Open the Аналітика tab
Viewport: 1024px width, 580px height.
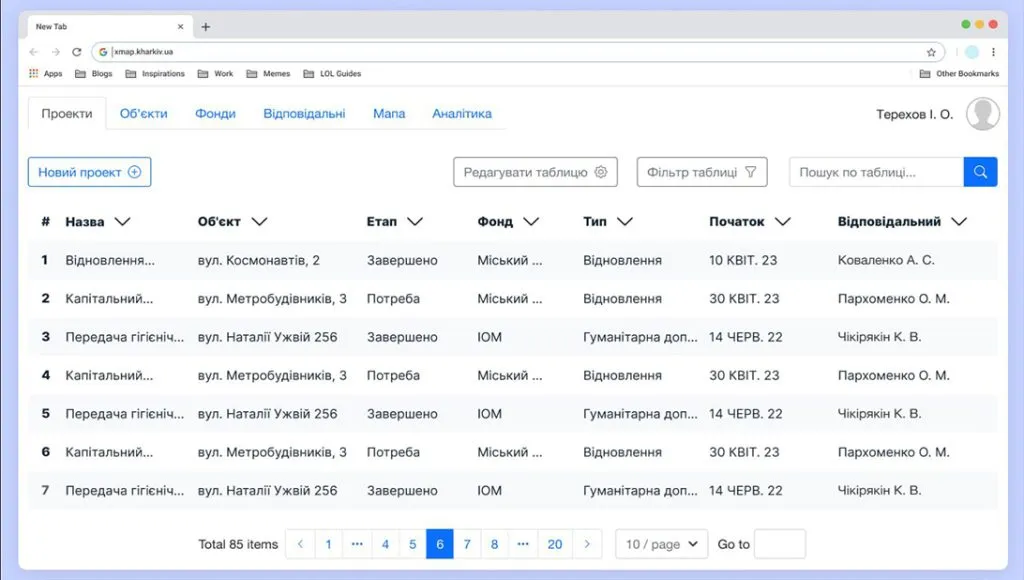461,114
